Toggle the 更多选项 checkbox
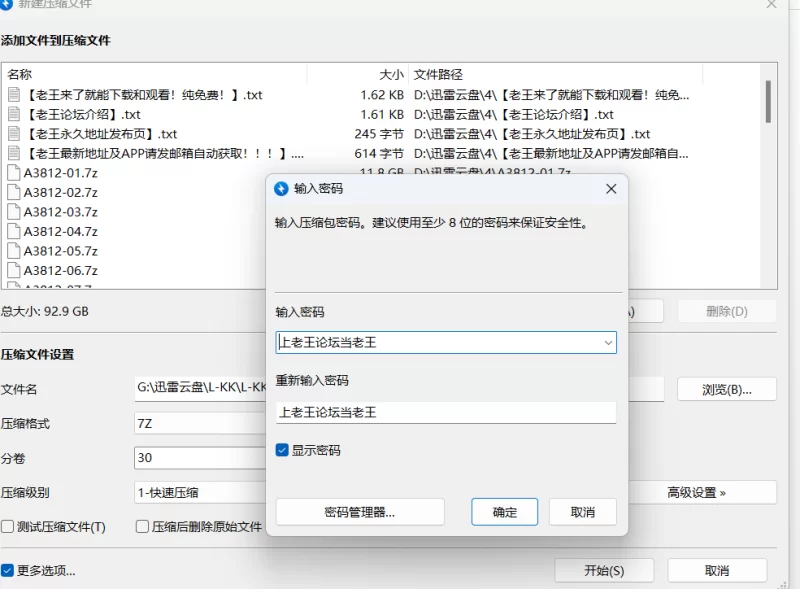The height and width of the screenshot is (589, 800). tap(8, 570)
